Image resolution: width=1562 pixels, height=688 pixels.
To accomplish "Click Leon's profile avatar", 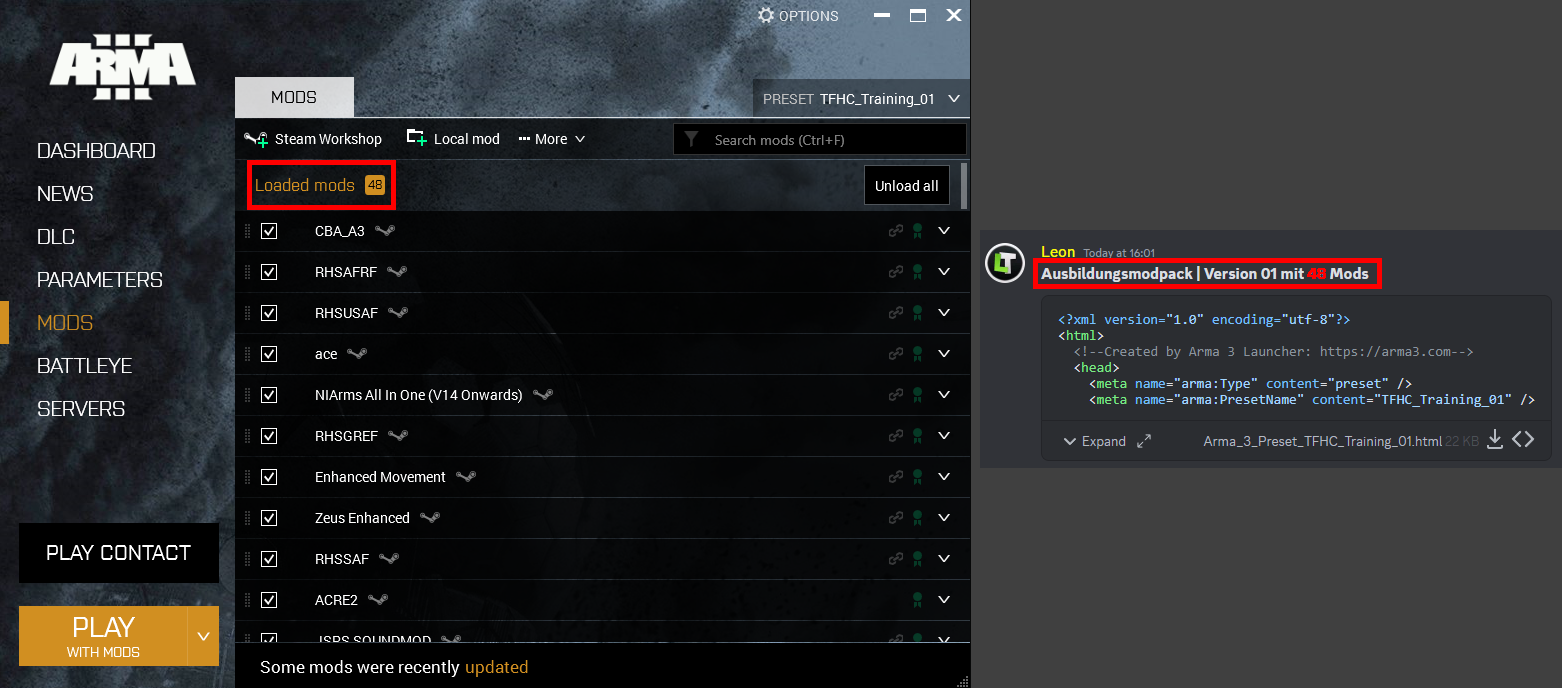I will pyautogui.click(x=1005, y=262).
